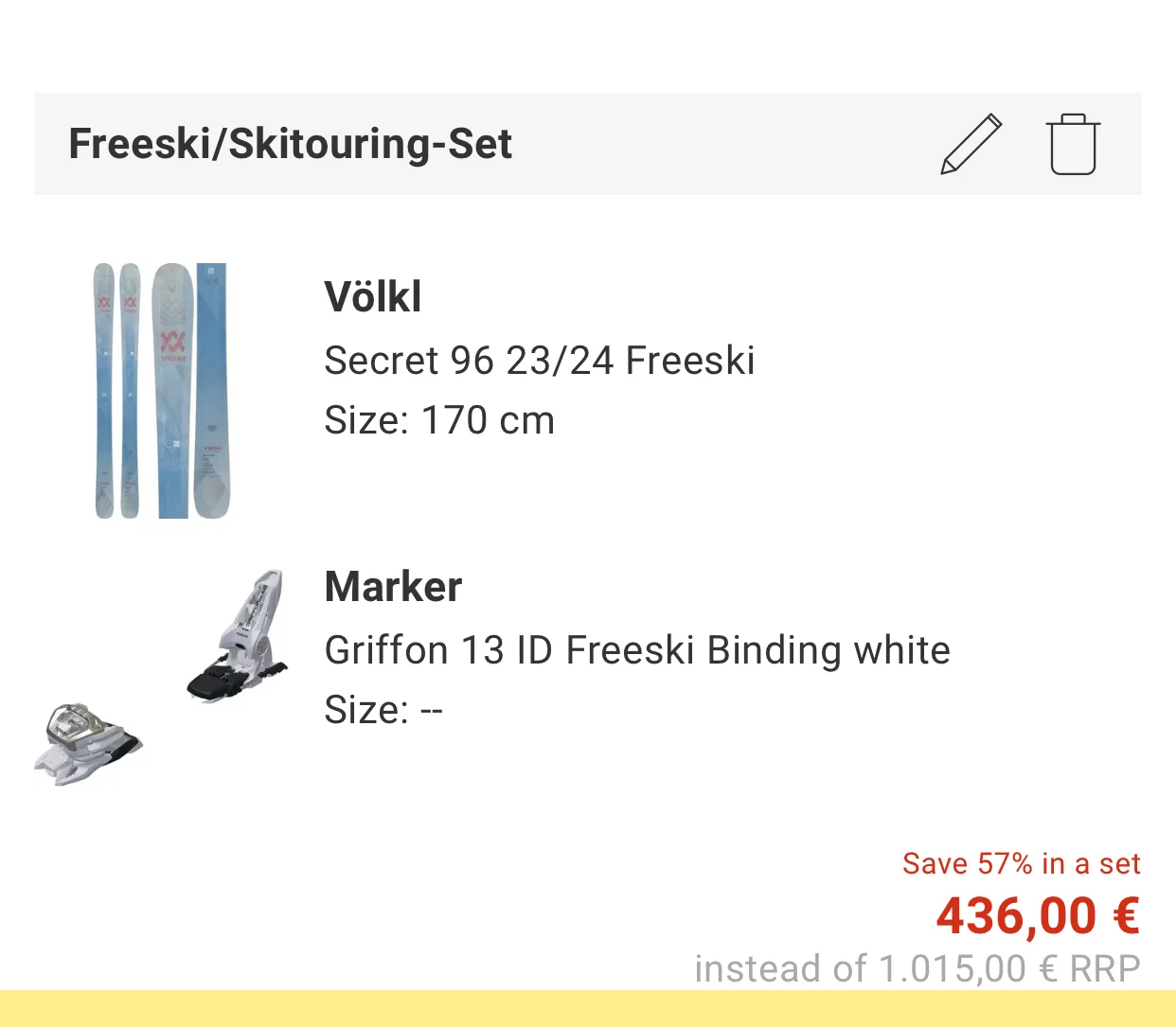Click the Marker binding toe piece image

point(87,744)
